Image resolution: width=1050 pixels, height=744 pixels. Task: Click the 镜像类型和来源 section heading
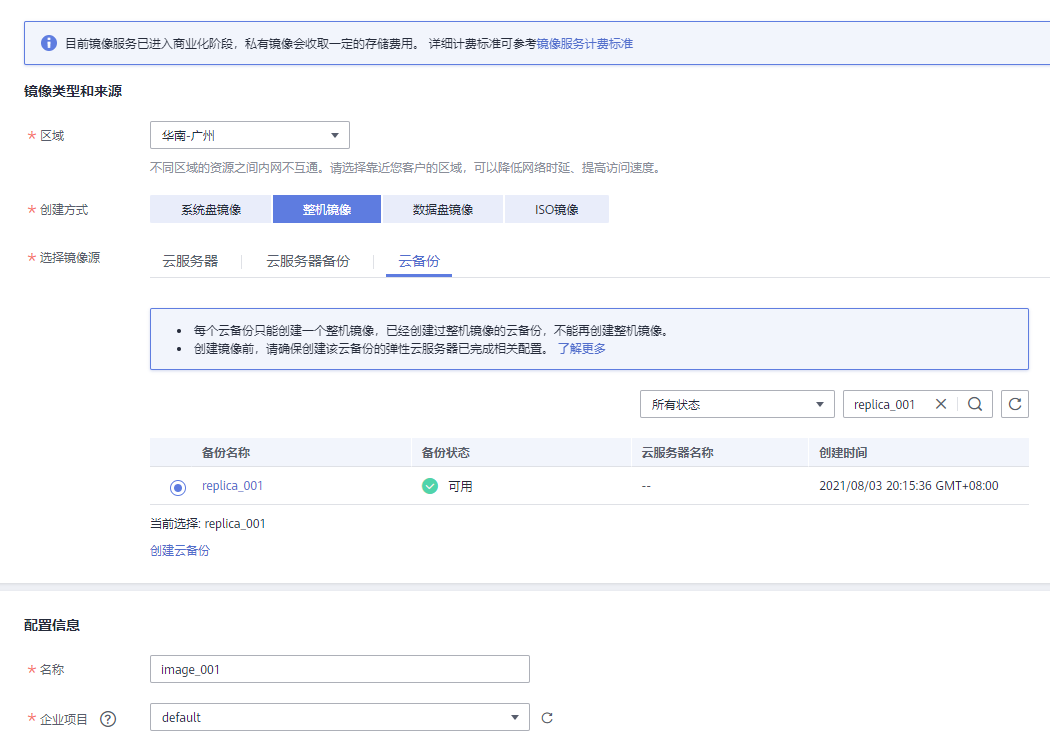73,91
